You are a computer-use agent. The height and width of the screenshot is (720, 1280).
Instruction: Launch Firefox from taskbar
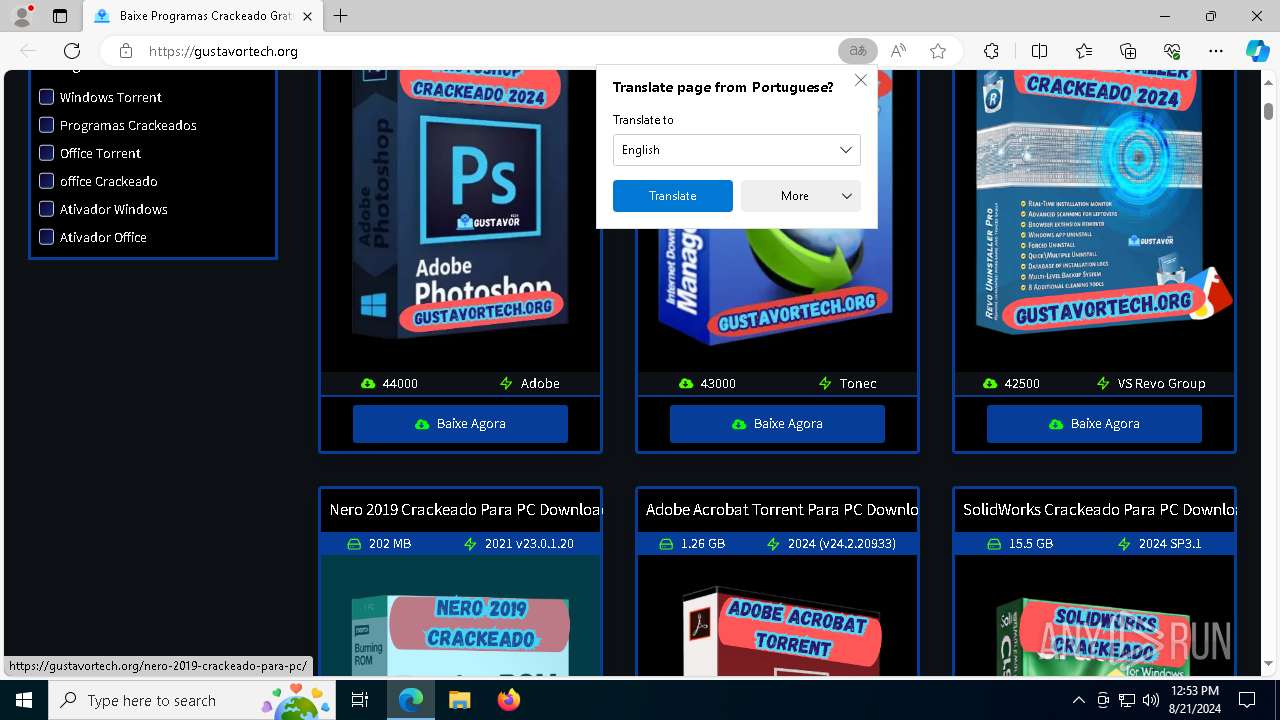pyautogui.click(x=508, y=700)
